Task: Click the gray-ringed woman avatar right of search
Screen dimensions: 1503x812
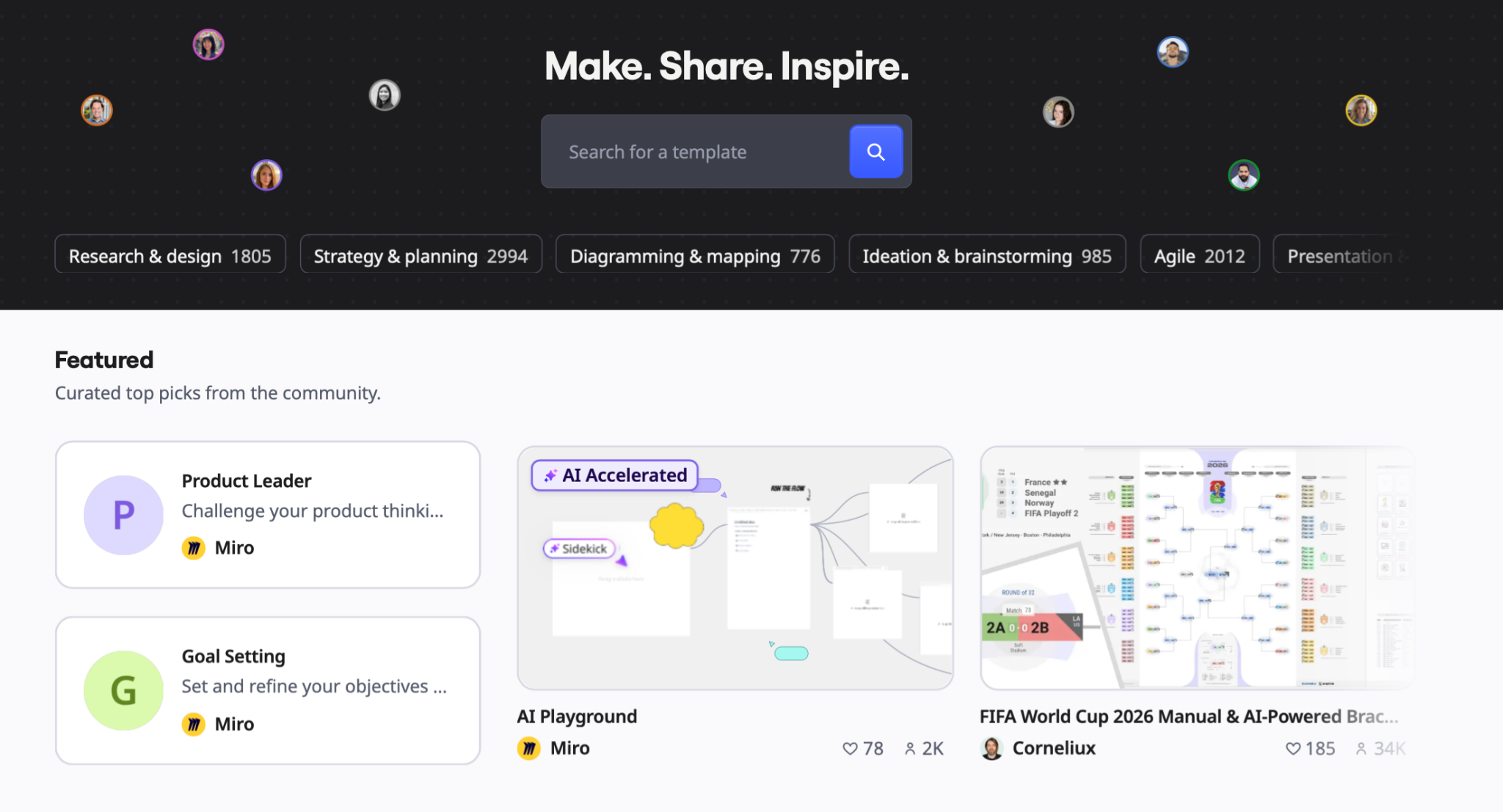Action: [1058, 112]
